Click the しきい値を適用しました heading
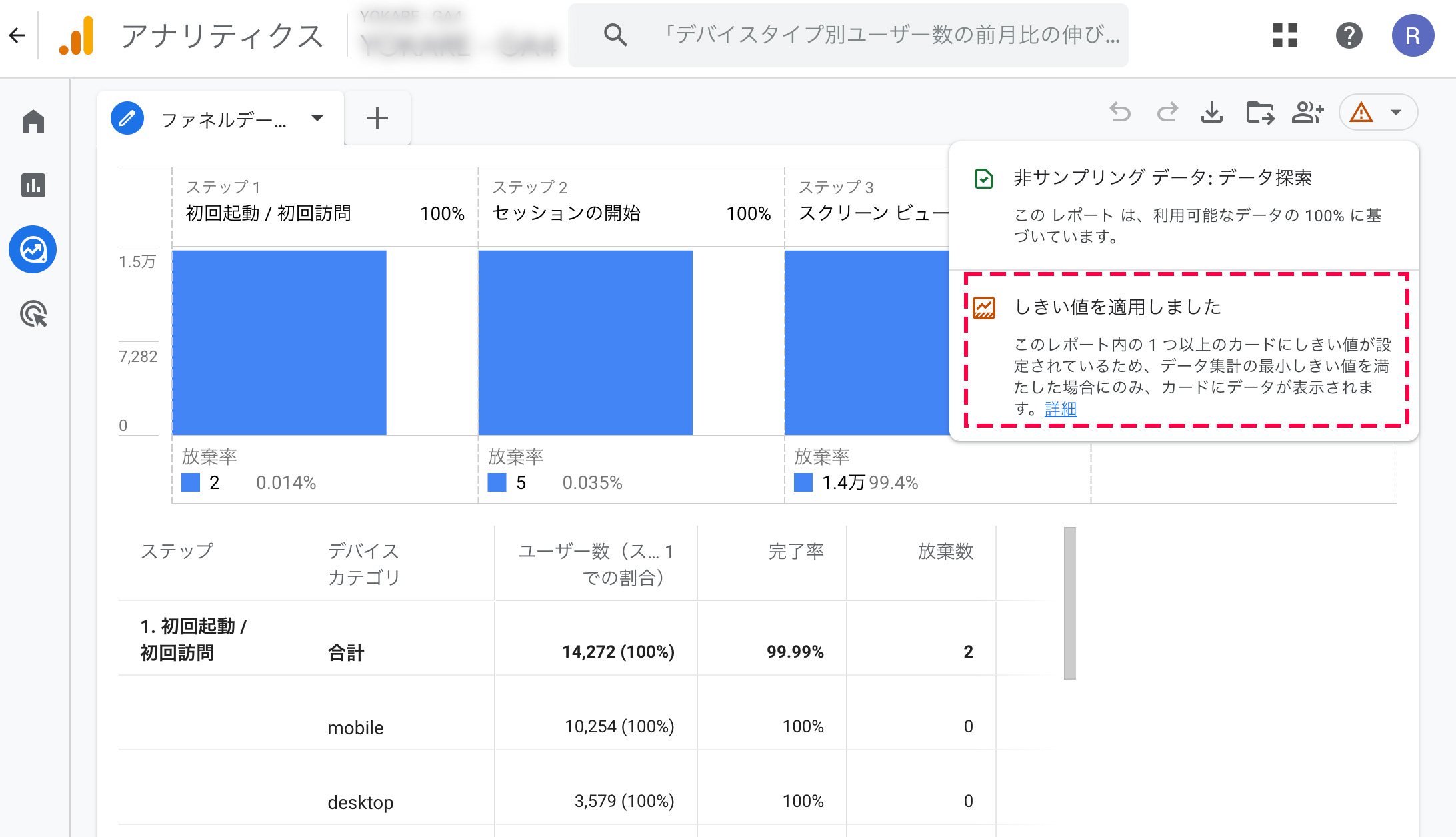This screenshot has width=1456, height=837. [x=1117, y=307]
